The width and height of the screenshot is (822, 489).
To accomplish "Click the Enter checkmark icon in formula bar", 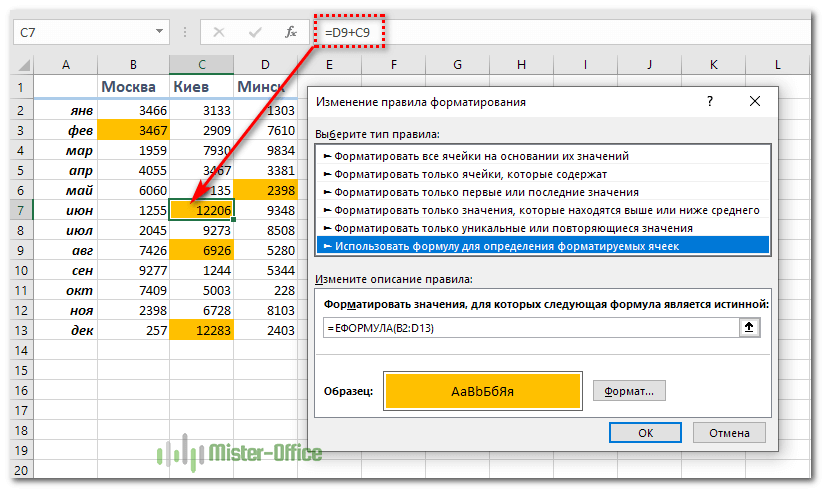I will (256, 33).
